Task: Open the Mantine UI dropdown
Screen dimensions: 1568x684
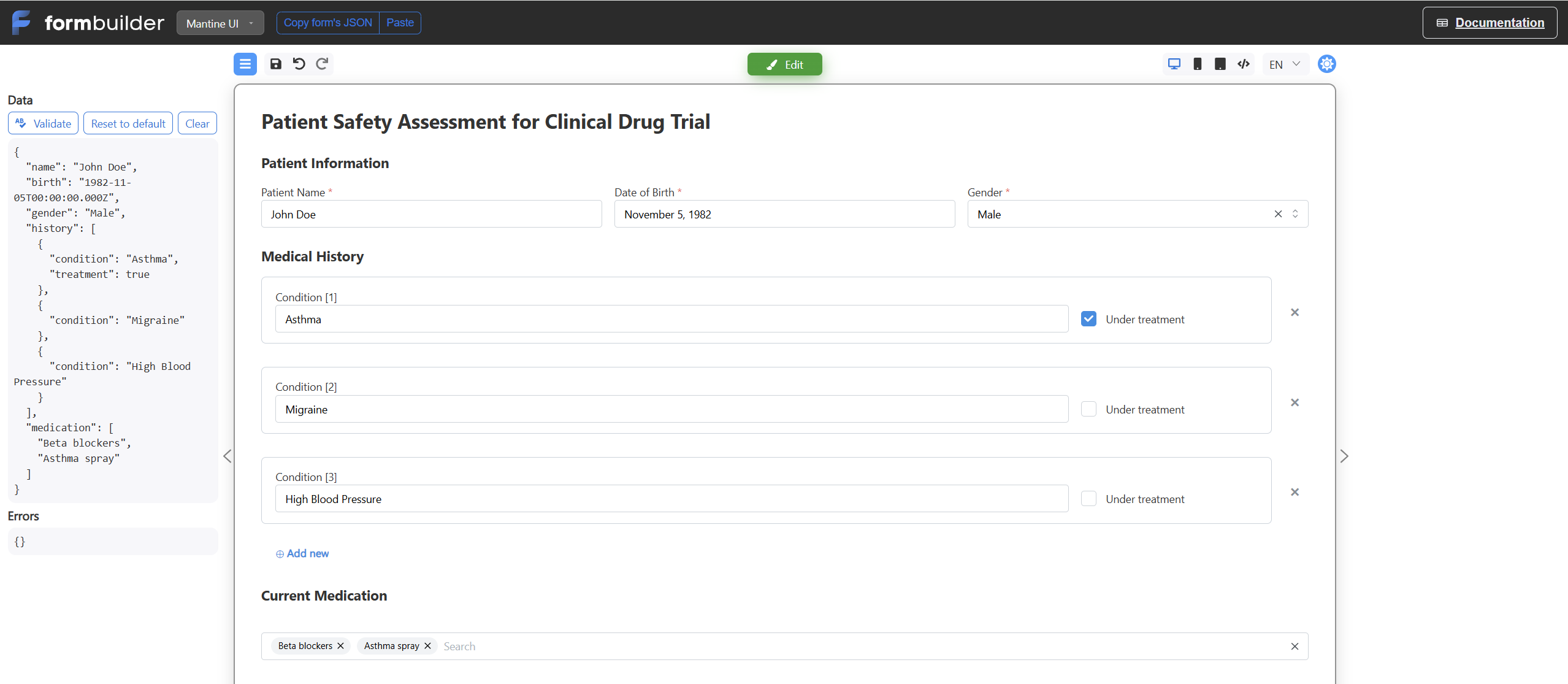Action: [220, 23]
